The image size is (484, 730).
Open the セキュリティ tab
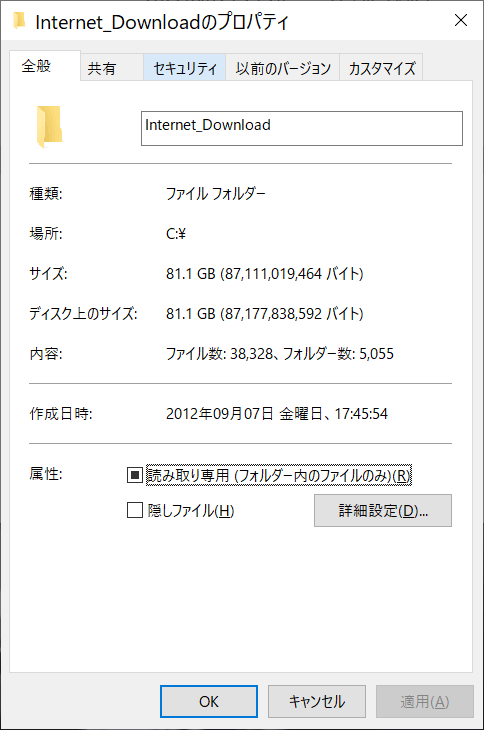click(x=185, y=68)
